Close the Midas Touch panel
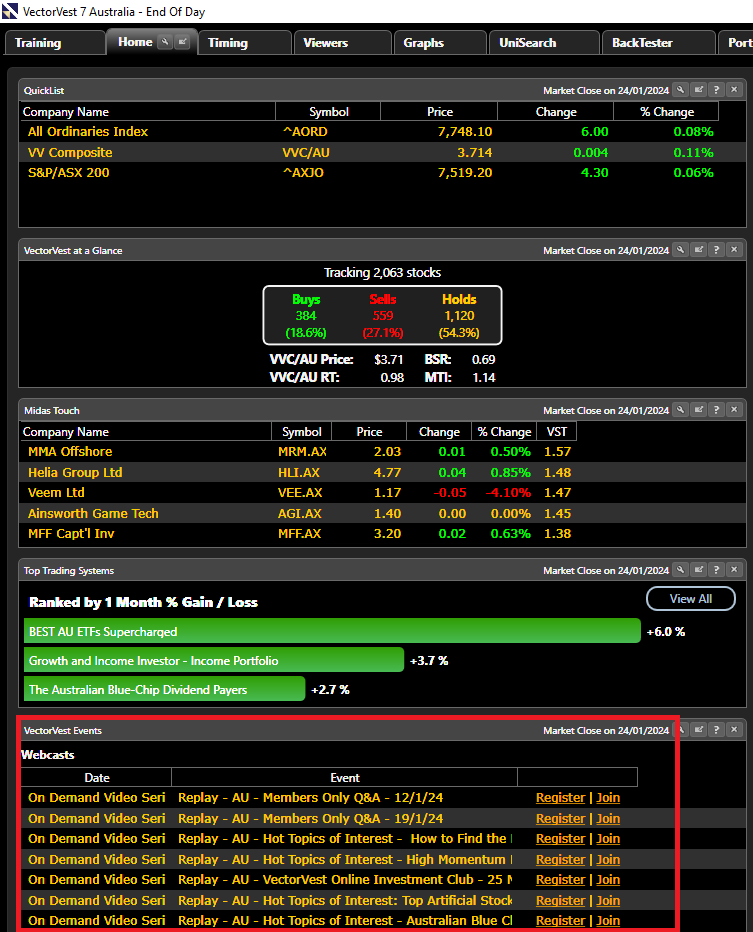Screen dimensions: 753x932 [735, 410]
